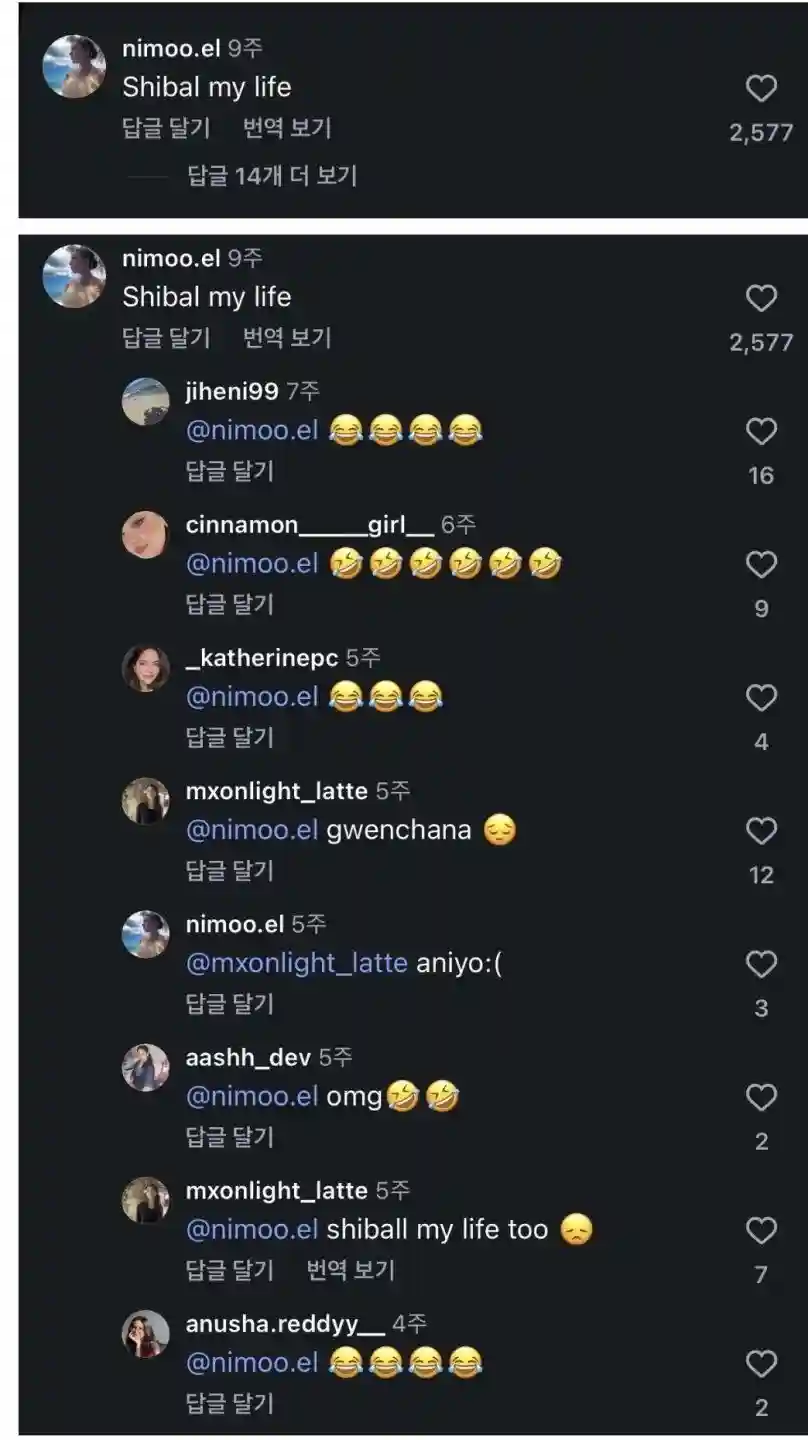Screen dimensions: 808x1440
Task: Like the 'shiball my life too' comment
Action: click(x=761, y=1230)
